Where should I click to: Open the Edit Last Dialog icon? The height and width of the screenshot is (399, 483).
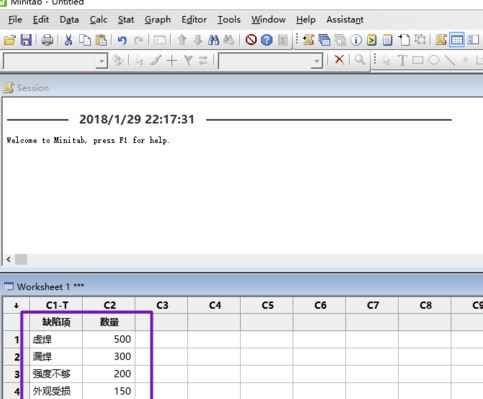point(160,40)
